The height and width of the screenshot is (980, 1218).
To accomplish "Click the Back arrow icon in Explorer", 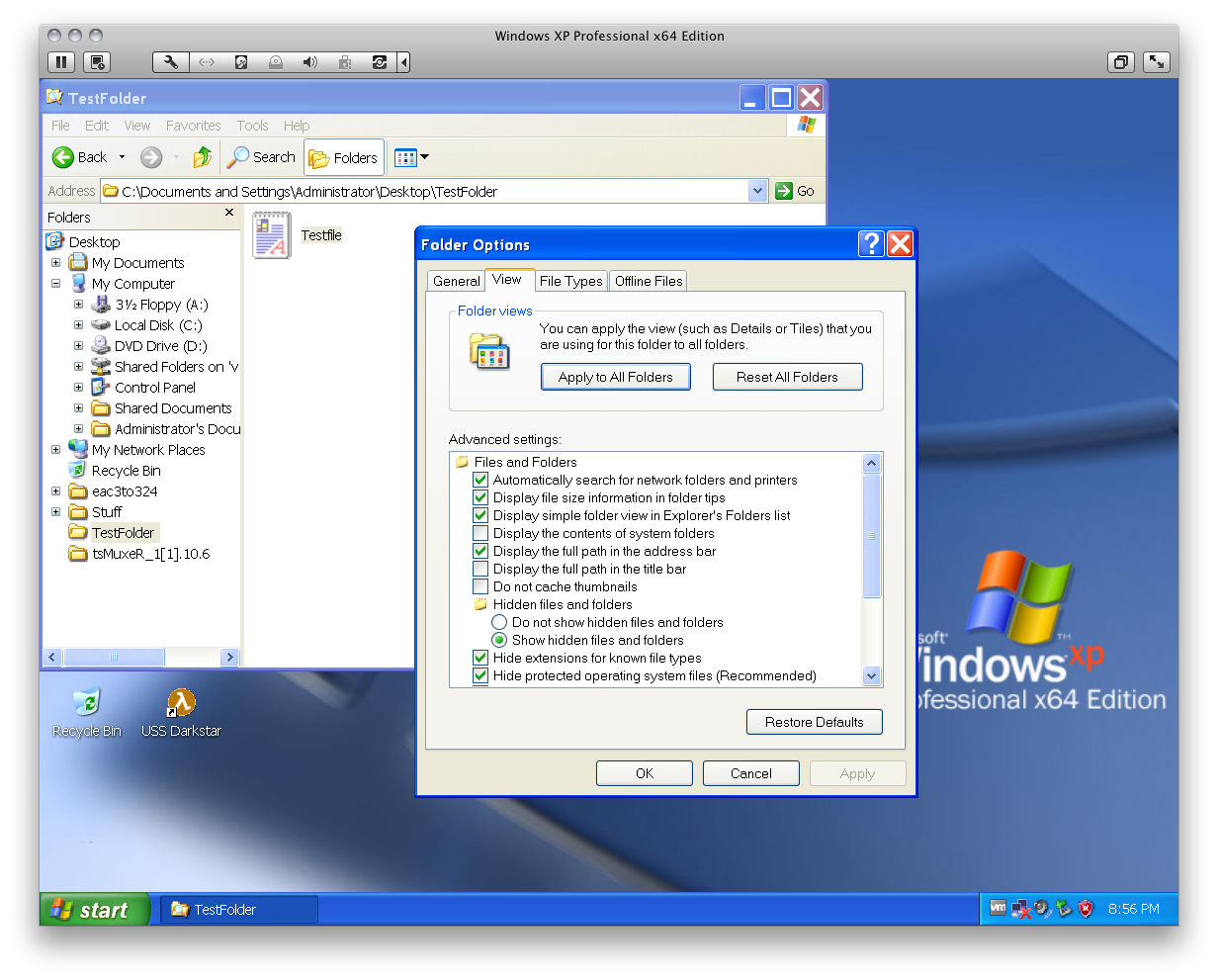I will pos(63,157).
